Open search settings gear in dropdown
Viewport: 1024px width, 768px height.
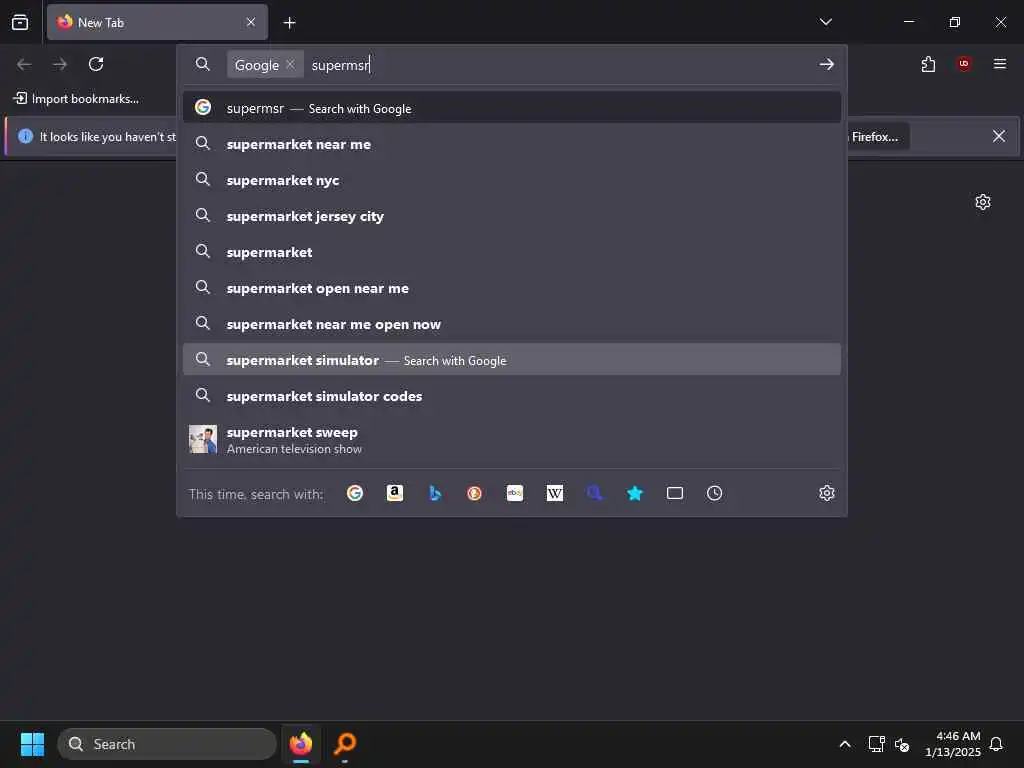tap(827, 493)
